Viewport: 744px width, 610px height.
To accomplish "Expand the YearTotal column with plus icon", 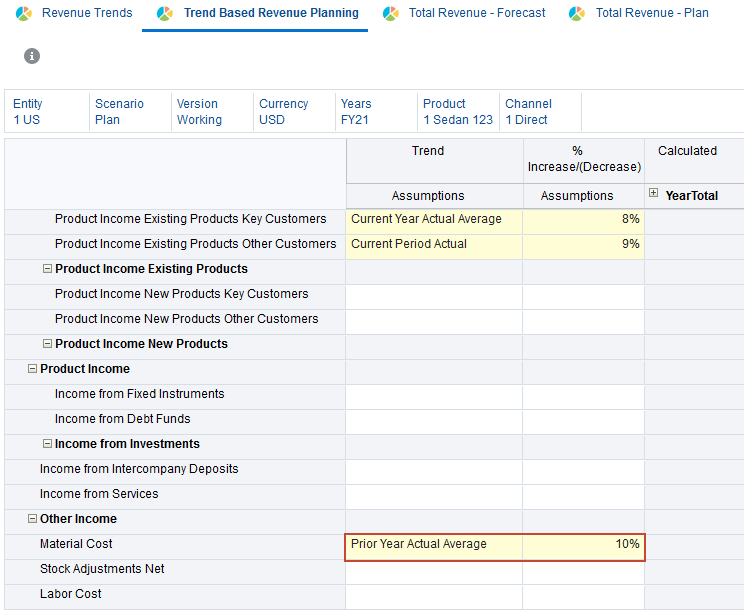I will [x=654, y=194].
